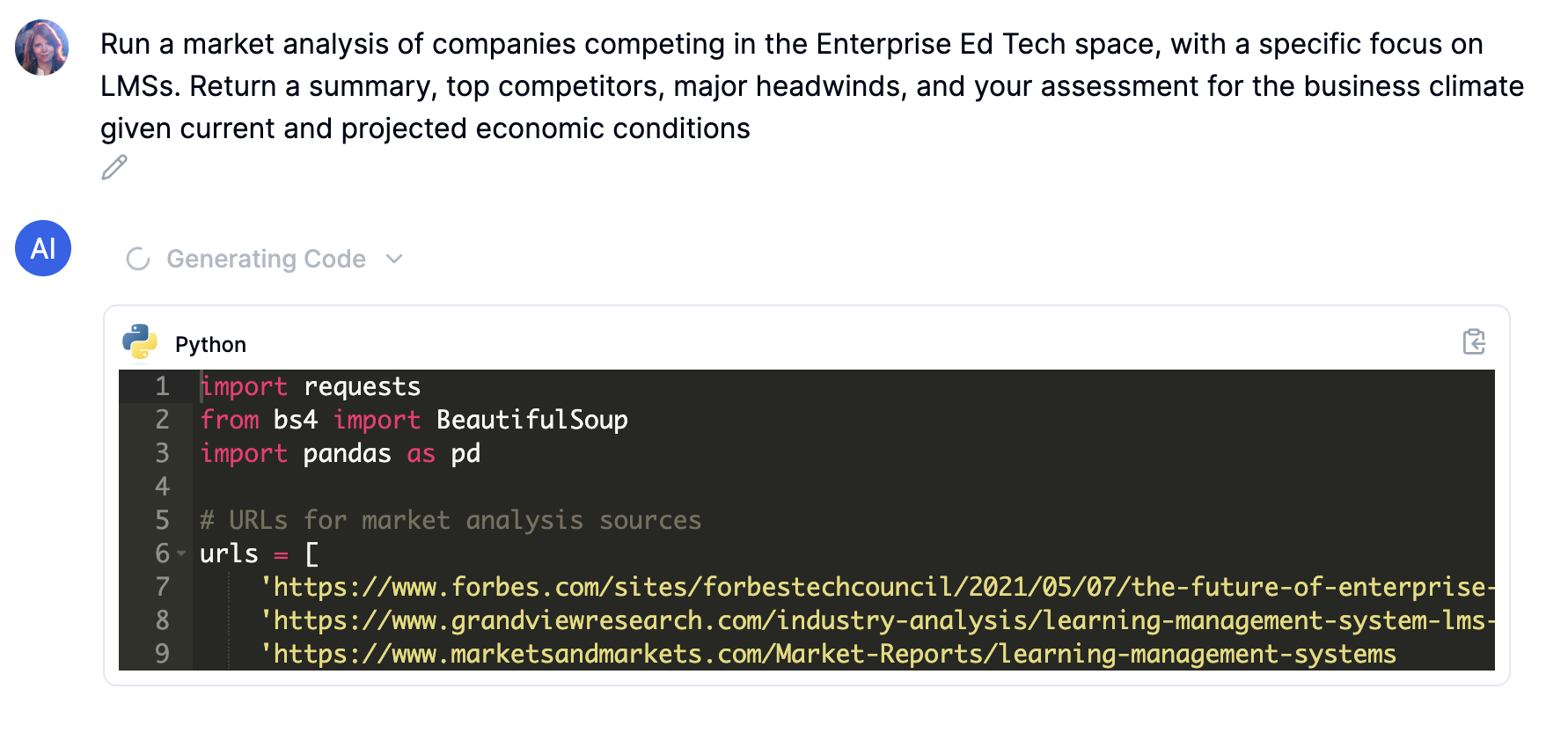The width and height of the screenshot is (1568, 733).
Task: Click the Forbes URL string in the code
Action: pos(876,587)
